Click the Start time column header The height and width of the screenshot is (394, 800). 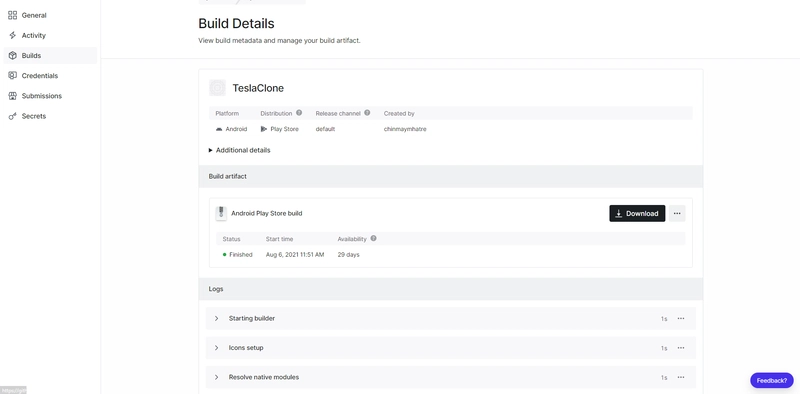280,239
